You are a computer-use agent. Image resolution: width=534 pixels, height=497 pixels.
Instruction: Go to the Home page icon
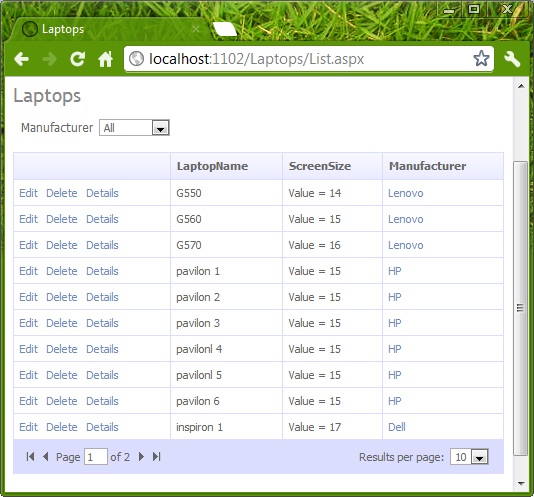click(x=105, y=59)
